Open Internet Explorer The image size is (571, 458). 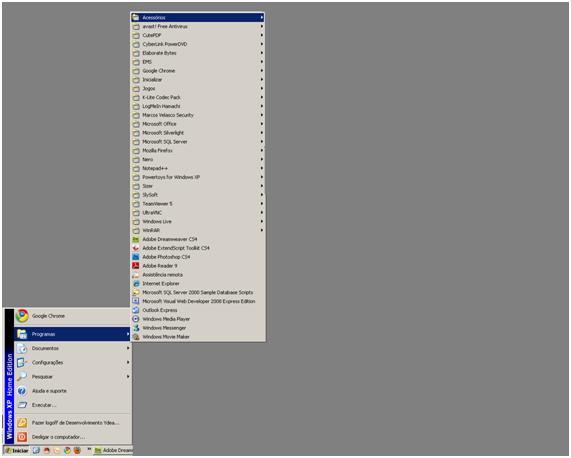[x=198, y=283]
